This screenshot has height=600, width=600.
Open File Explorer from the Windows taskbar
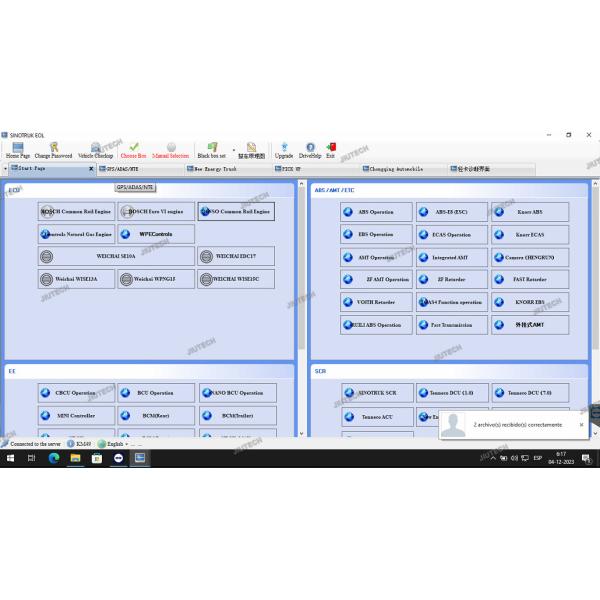point(75,457)
